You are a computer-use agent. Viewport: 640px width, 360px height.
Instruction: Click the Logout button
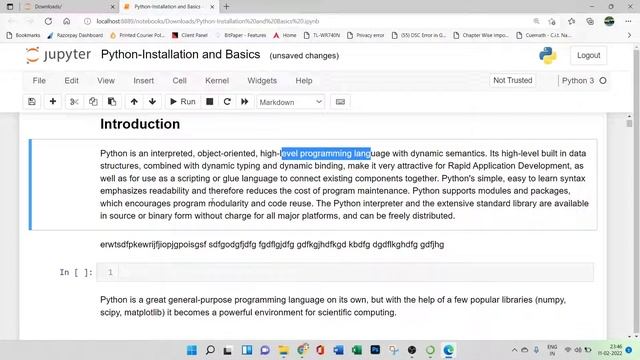tap(588, 56)
